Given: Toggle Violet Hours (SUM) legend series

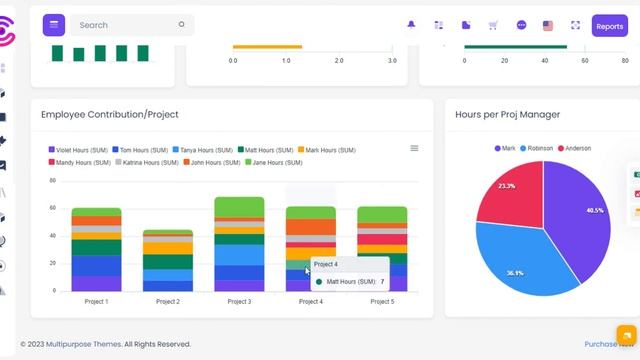Looking at the screenshot, I should (78, 150).
